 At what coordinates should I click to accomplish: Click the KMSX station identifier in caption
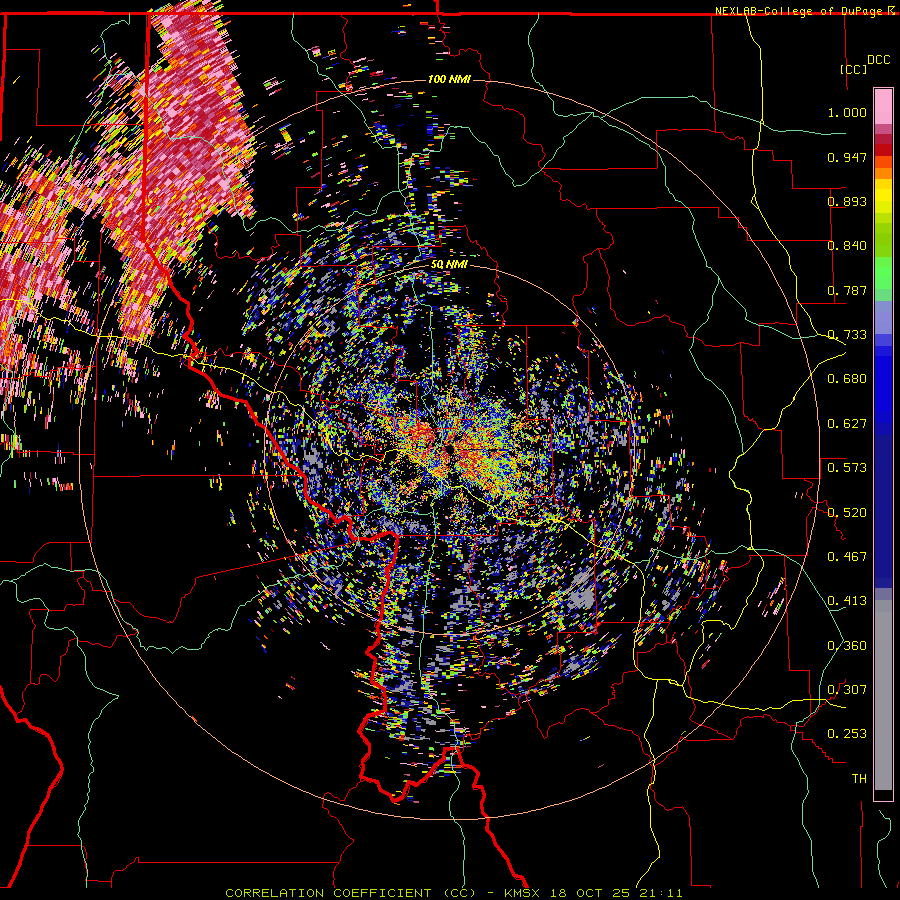[521, 893]
